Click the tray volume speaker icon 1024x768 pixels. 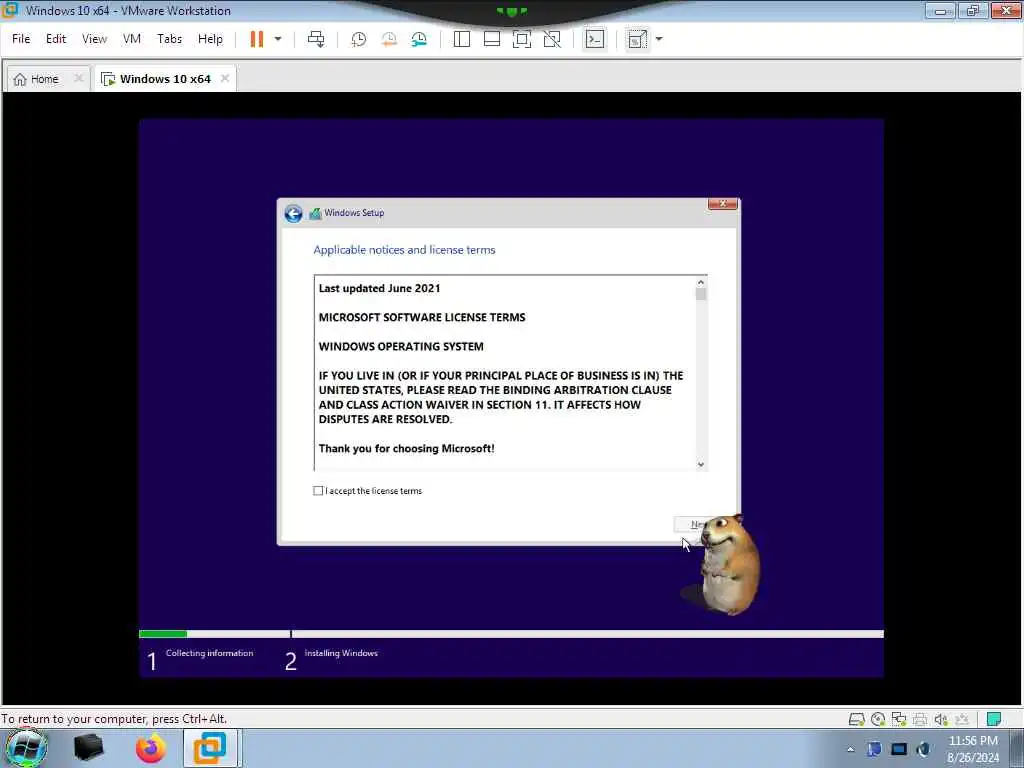point(923,749)
